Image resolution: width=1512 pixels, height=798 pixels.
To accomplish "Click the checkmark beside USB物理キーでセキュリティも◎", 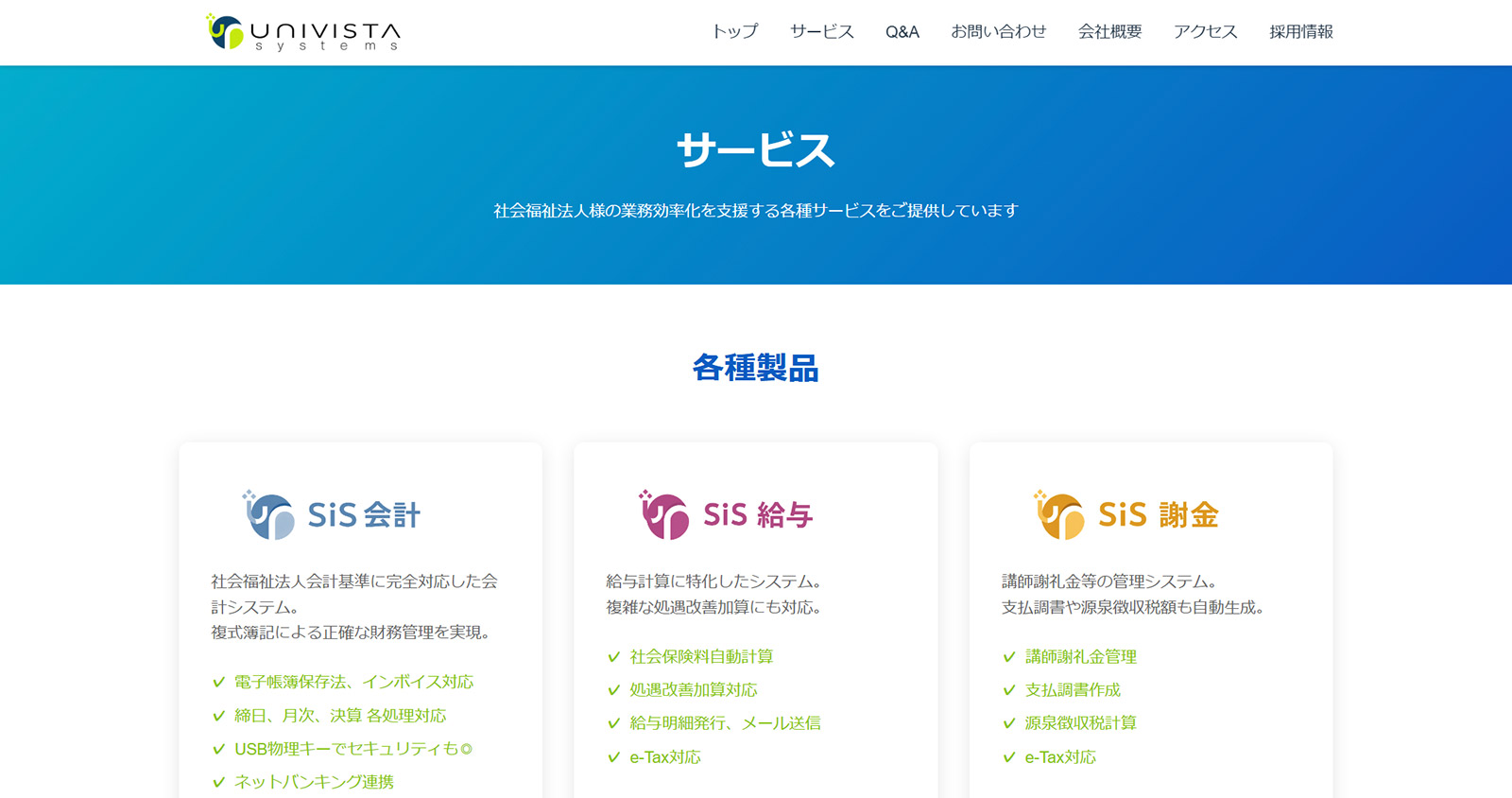I will [219, 749].
